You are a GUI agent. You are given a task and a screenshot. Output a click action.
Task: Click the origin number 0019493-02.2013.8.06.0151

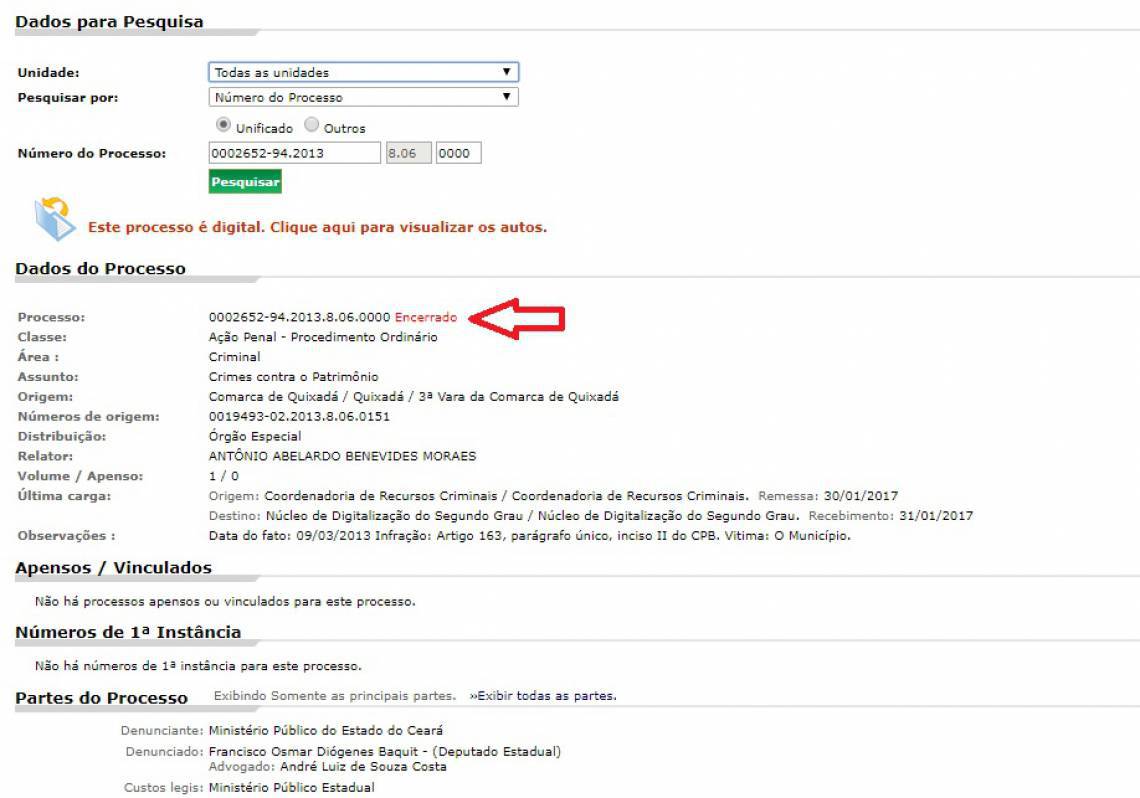pos(299,416)
